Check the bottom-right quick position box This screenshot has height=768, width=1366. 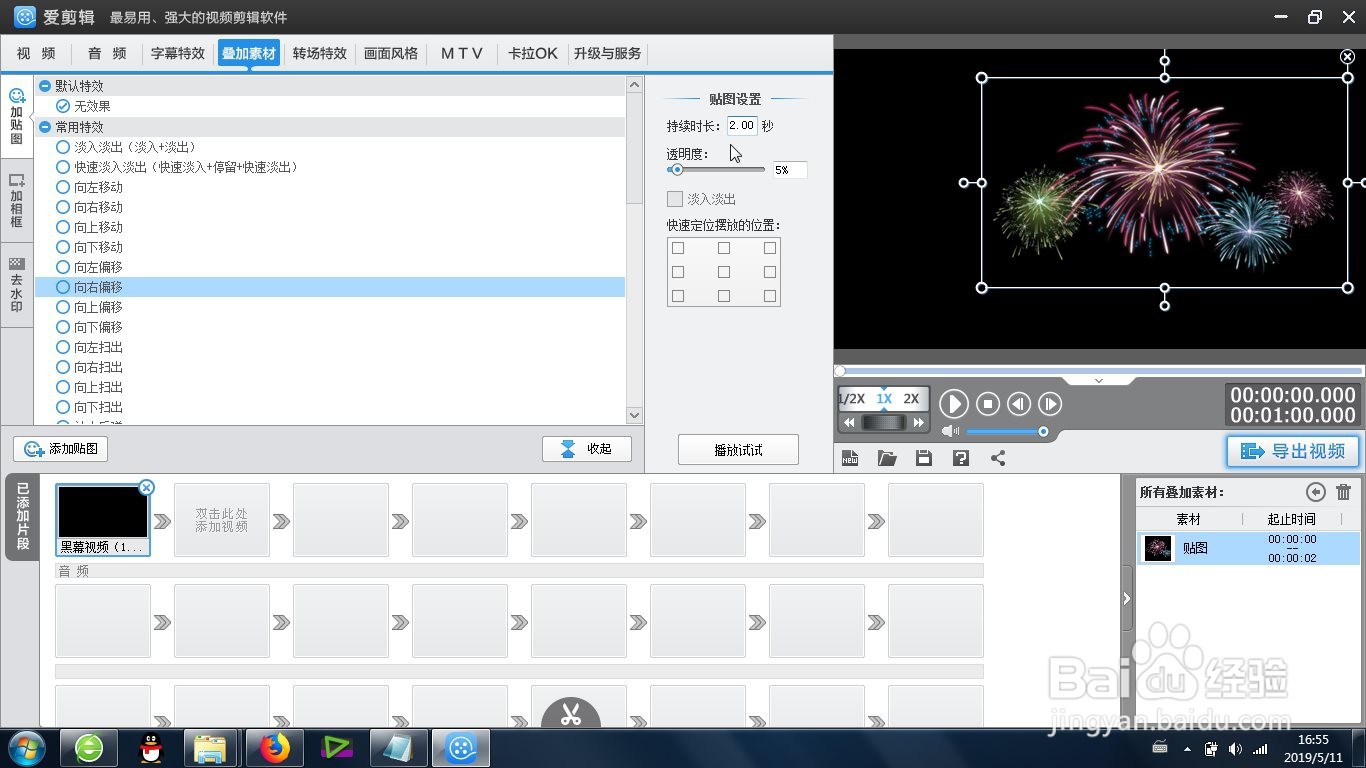770,296
